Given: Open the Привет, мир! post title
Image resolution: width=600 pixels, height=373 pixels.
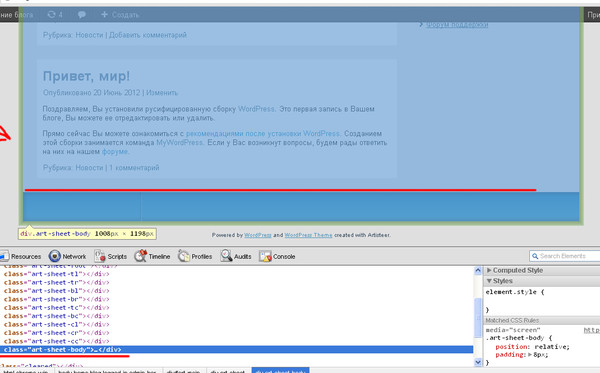Looking at the screenshot, I should [86, 76].
